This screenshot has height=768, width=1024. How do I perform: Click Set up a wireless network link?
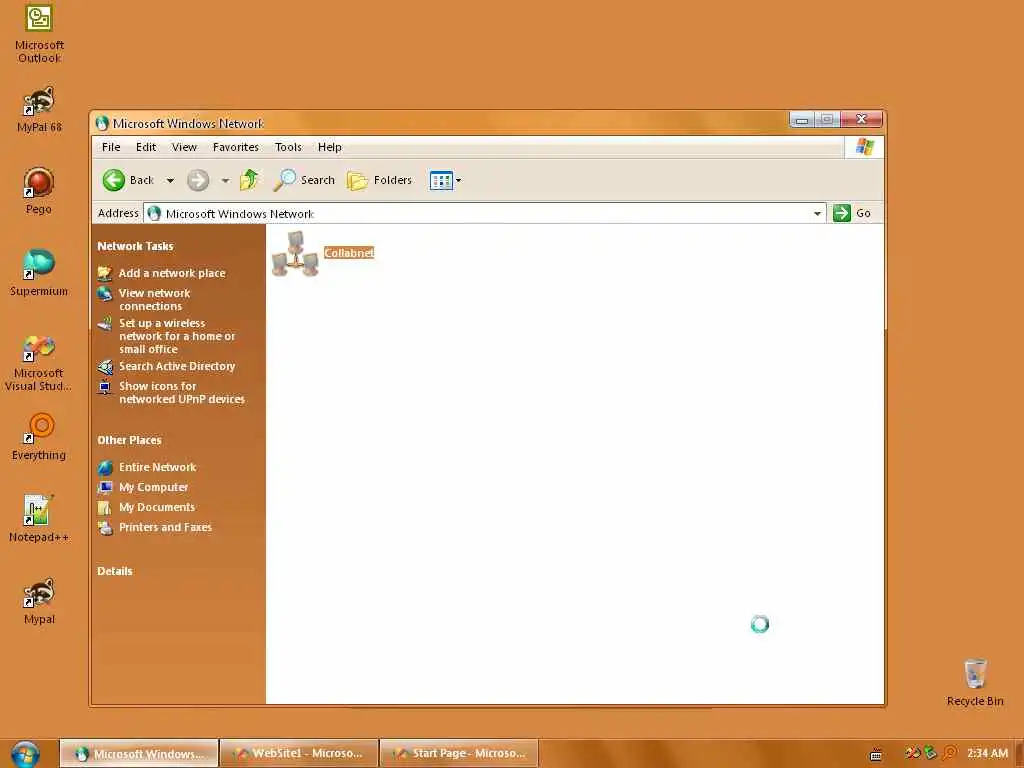(x=177, y=336)
